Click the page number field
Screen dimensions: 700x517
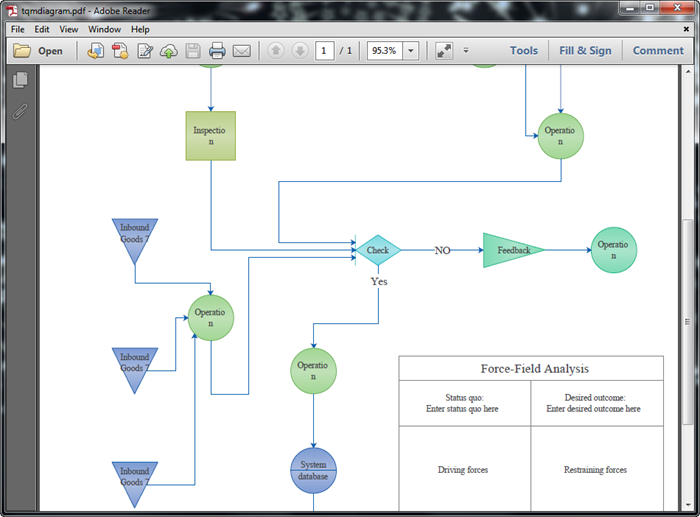(325, 50)
